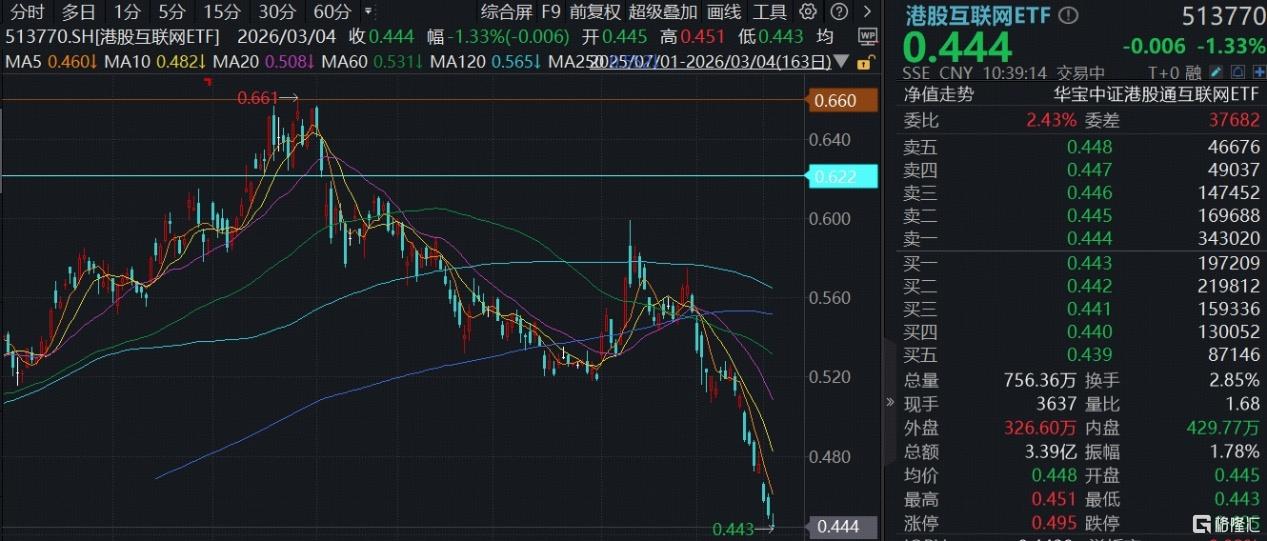Click the right arrow at toolbar end
The image size is (1267, 541).
[x=866, y=12]
